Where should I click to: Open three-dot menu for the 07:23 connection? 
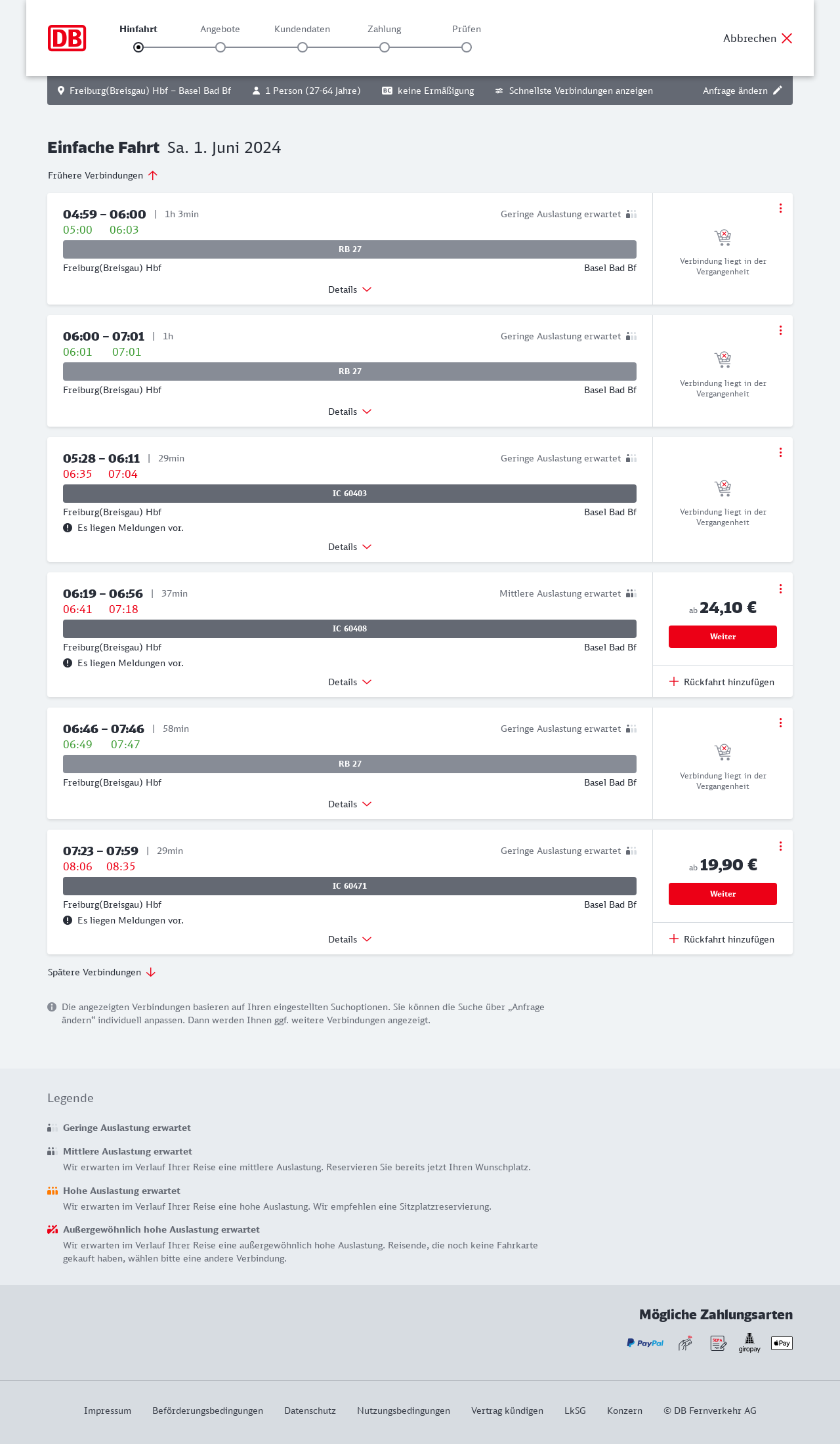pos(780,846)
